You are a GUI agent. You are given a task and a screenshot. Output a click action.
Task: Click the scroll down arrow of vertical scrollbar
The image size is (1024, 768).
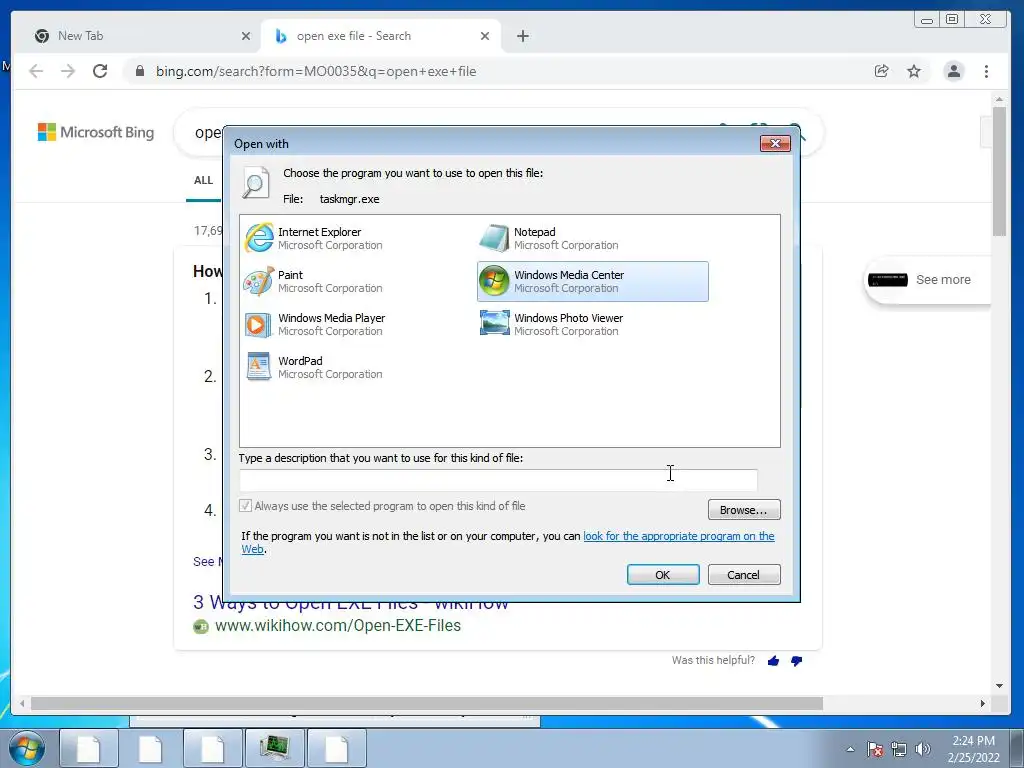pyautogui.click(x=999, y=686)
